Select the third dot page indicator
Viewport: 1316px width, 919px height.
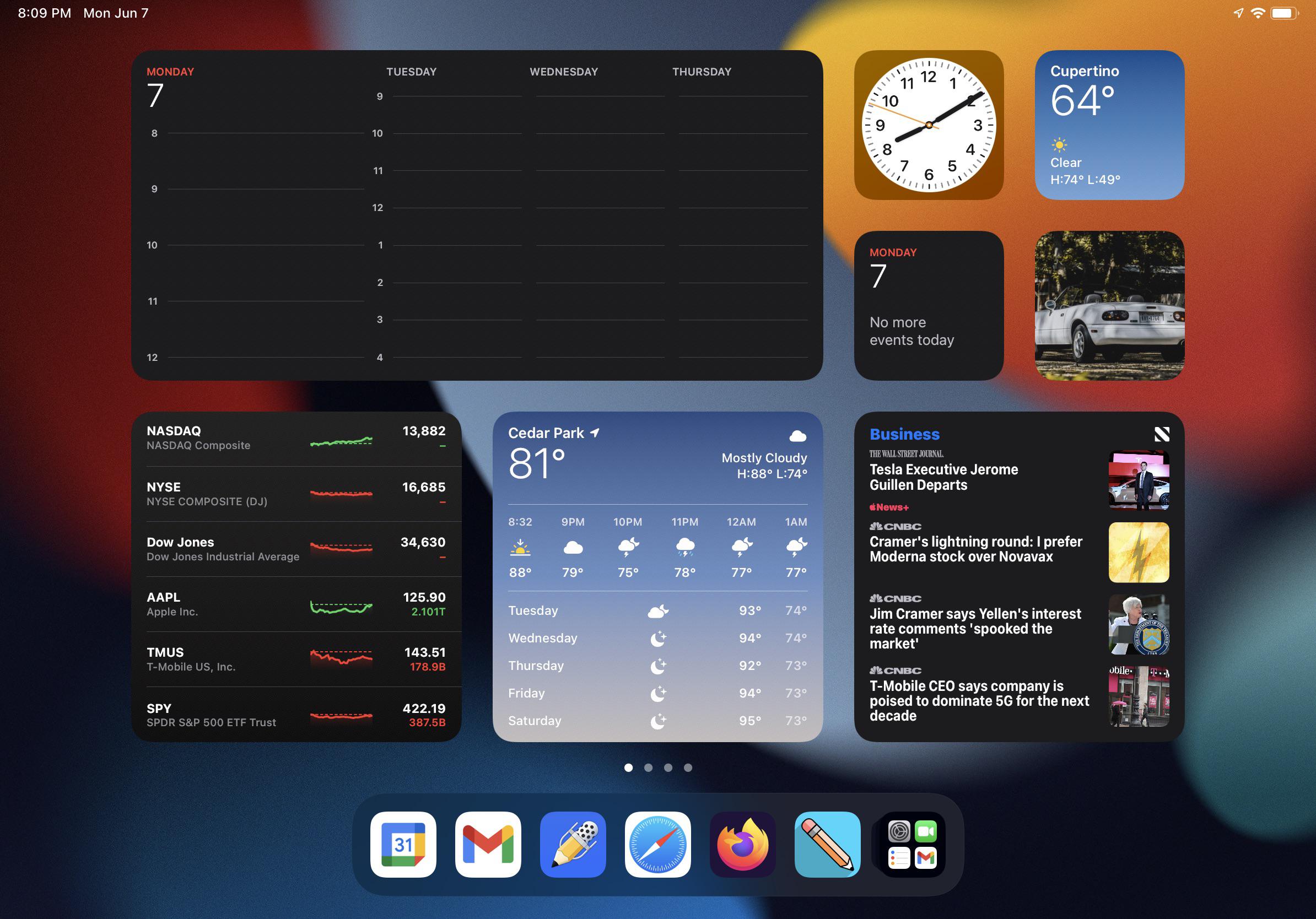[x=668, y=767]
